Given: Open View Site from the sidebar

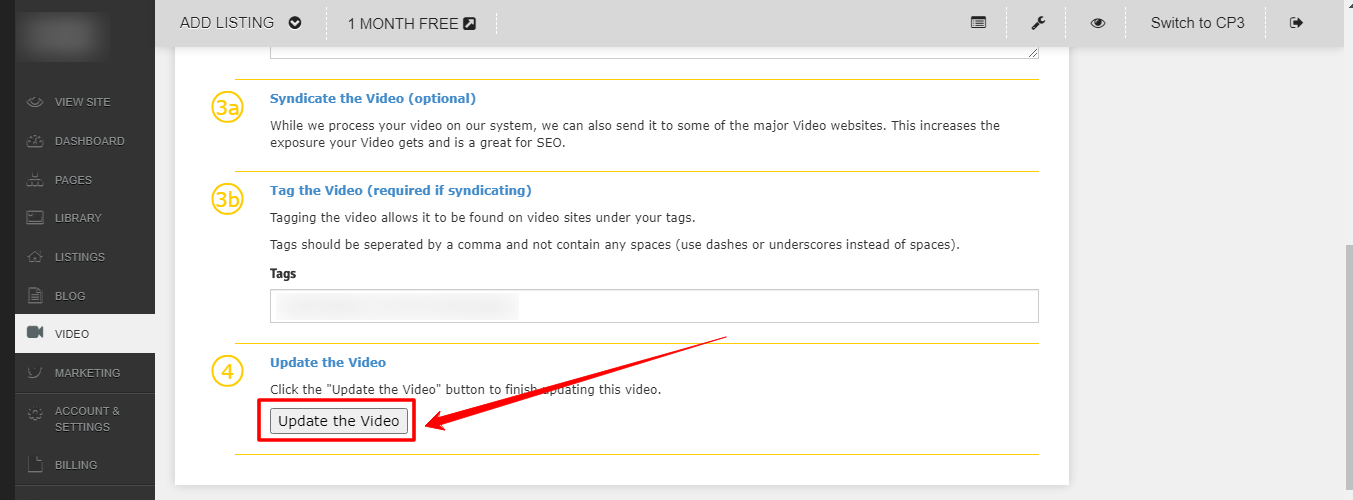Looking at the screenshot, I should [x=82, y=102].
